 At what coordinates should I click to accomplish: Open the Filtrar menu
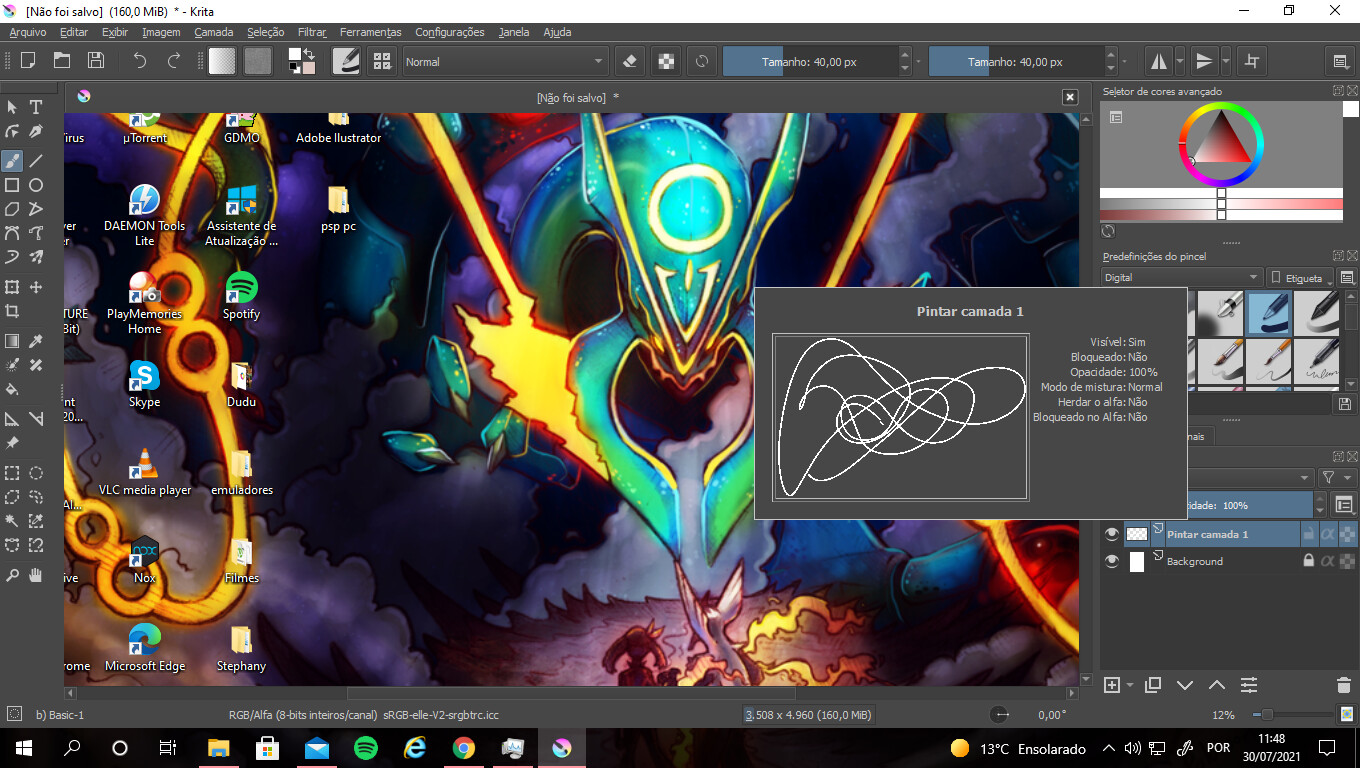[312, 32]
